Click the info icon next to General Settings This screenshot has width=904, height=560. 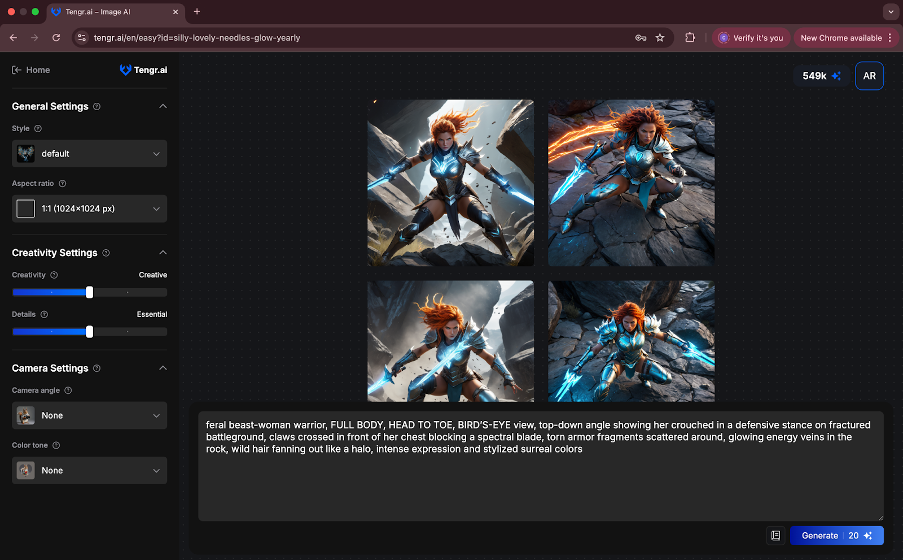click(97, 107)
